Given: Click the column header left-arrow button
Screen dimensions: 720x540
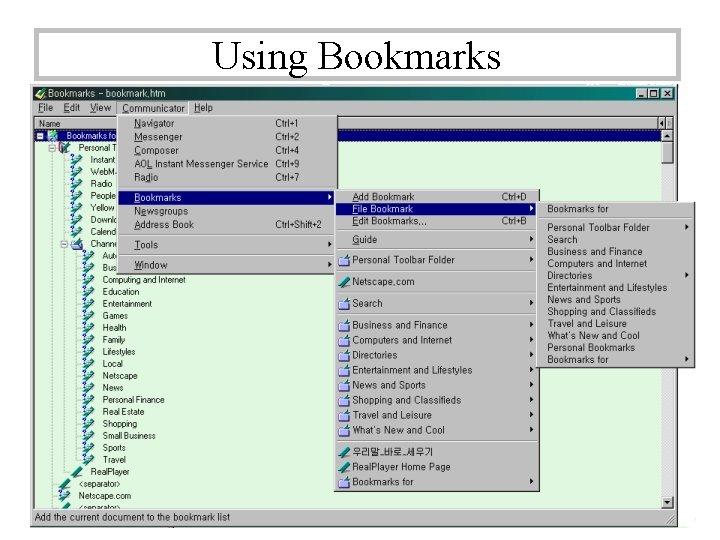Looking at the screenshot, I should pyautogui.click(x=662, y=123).
